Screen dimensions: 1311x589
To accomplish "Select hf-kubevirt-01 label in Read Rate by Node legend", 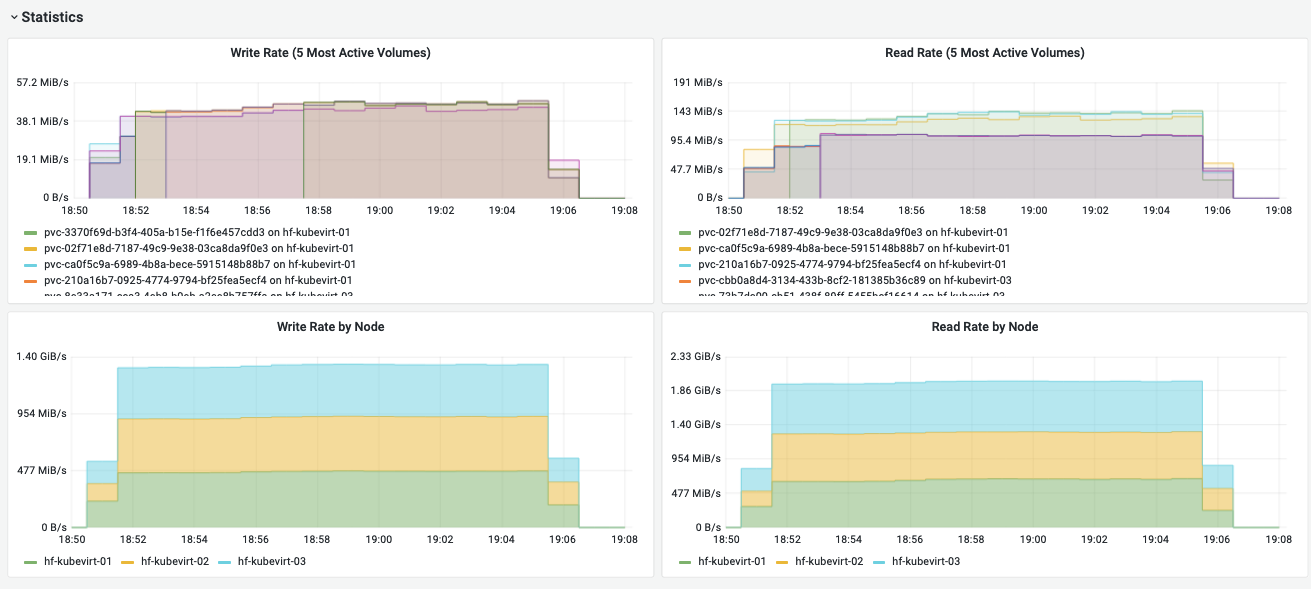I will click(x=731, y=562).
